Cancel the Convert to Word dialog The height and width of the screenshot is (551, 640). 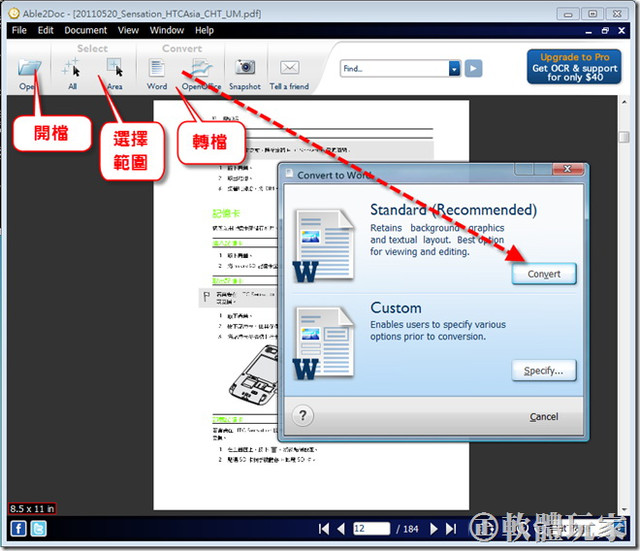[x=544, y=417]
